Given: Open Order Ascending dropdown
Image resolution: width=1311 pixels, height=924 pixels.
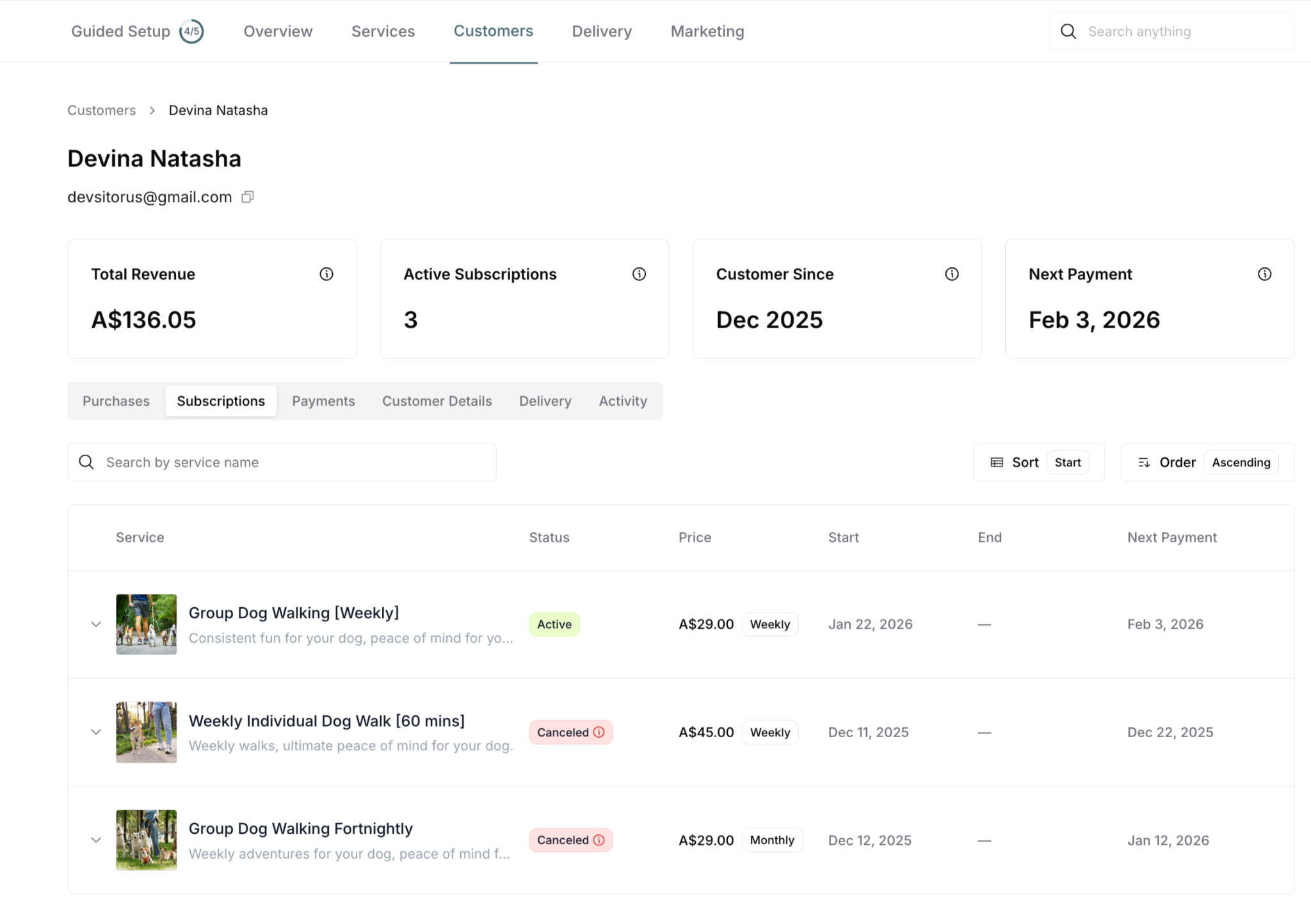Looking at the screenshot, I should pyautogui.click(x=1207, y=463).
